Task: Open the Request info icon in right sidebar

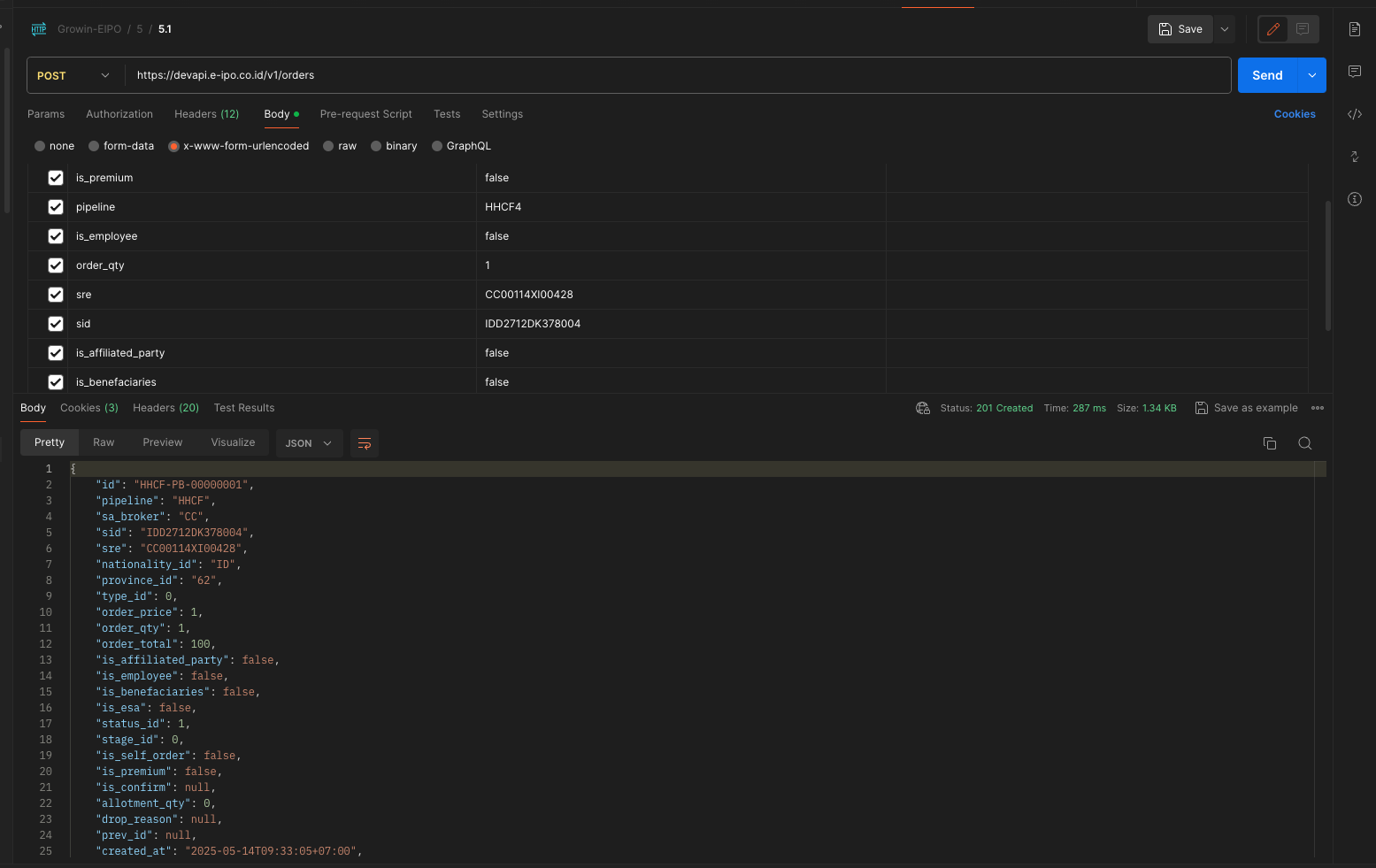Action: pyautogui.click(x=1355, y=199)
